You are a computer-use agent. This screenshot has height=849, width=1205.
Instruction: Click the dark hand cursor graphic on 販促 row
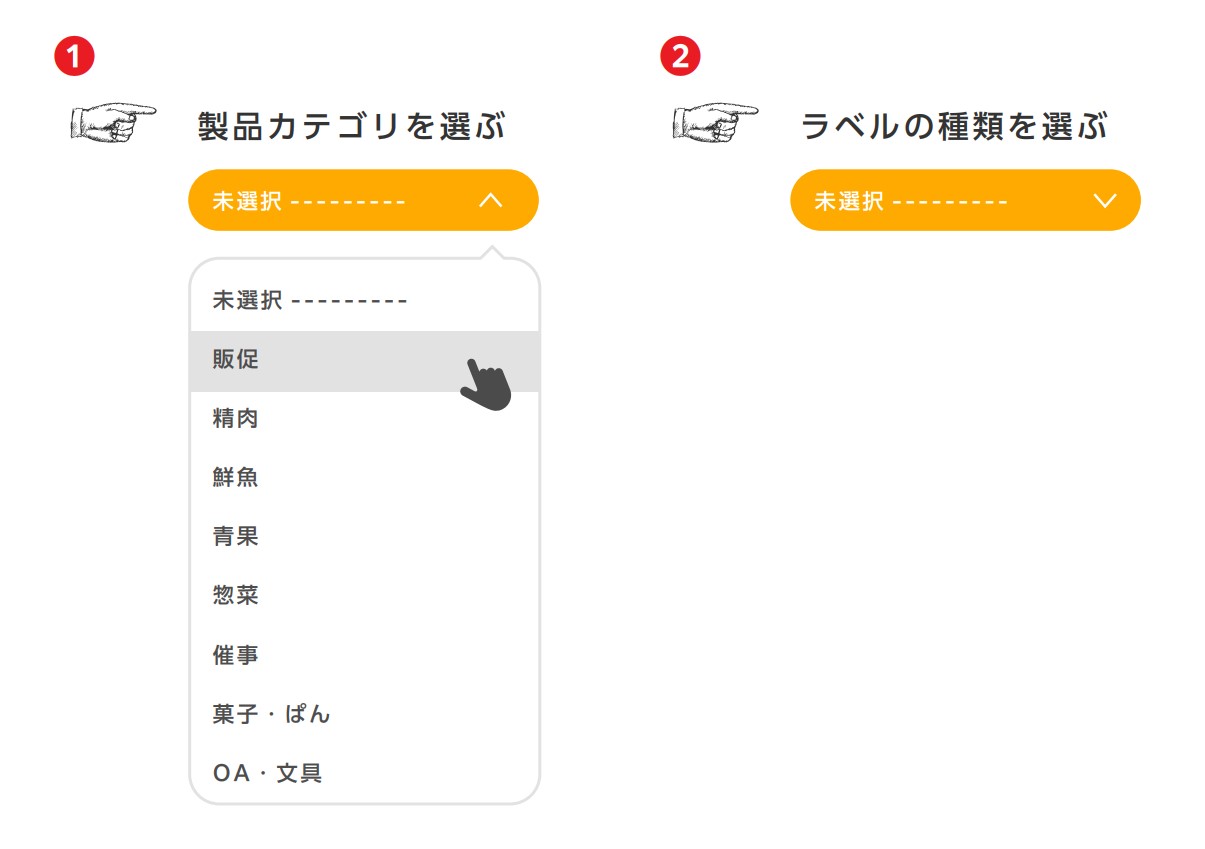pos(486,384)
